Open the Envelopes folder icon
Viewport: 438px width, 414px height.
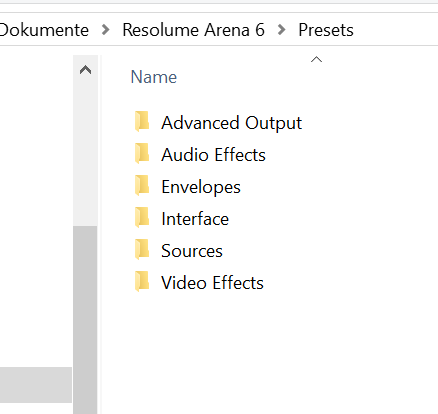tap(142, 186)
